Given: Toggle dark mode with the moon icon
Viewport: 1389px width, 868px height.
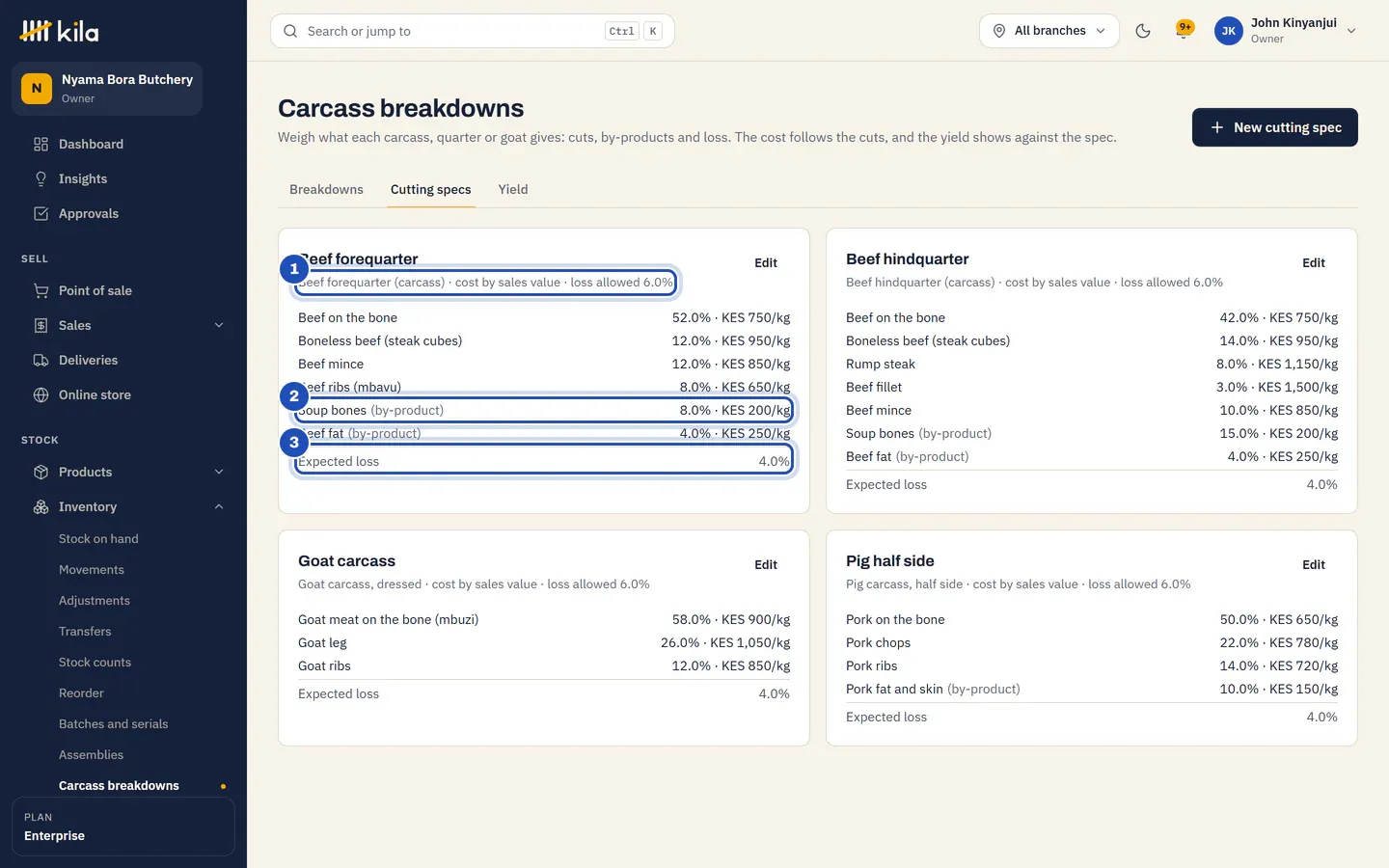Looking at the screenshot, I should [x=1143, y=31].
